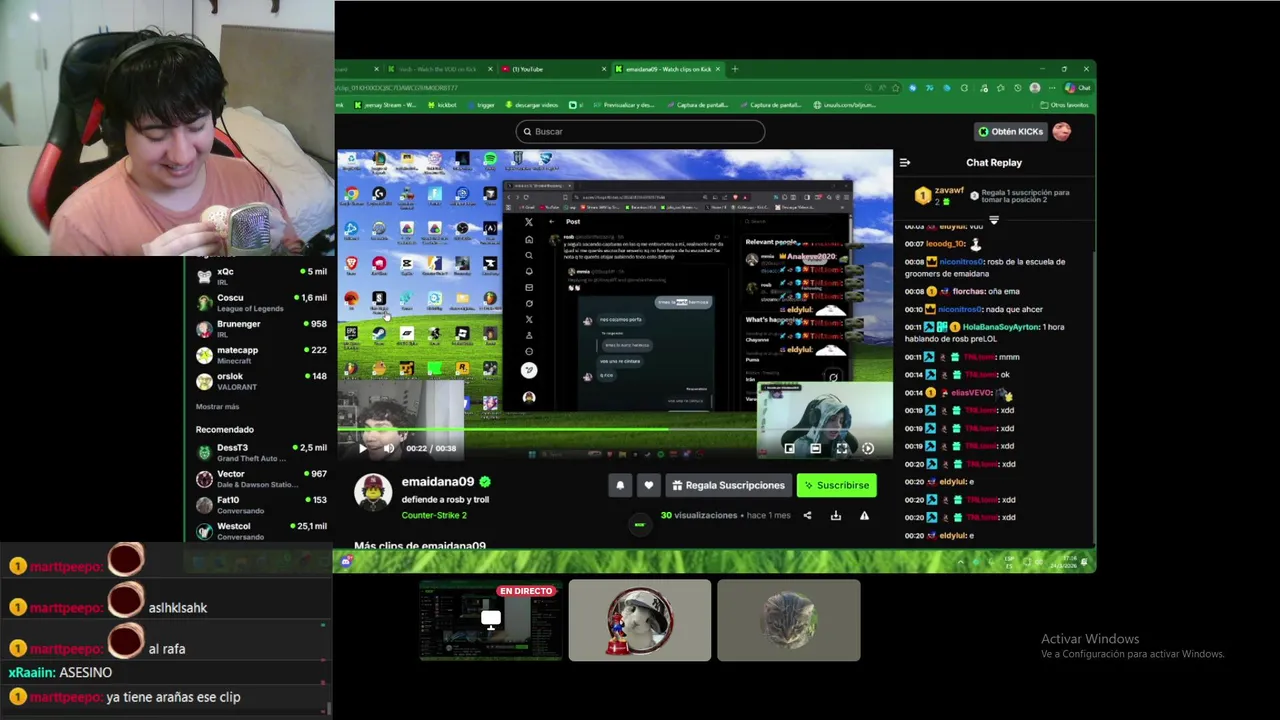Click the Obtén KICKs button
The height and width of the screenshot is (720, 1280).
tap(1010, 131)
